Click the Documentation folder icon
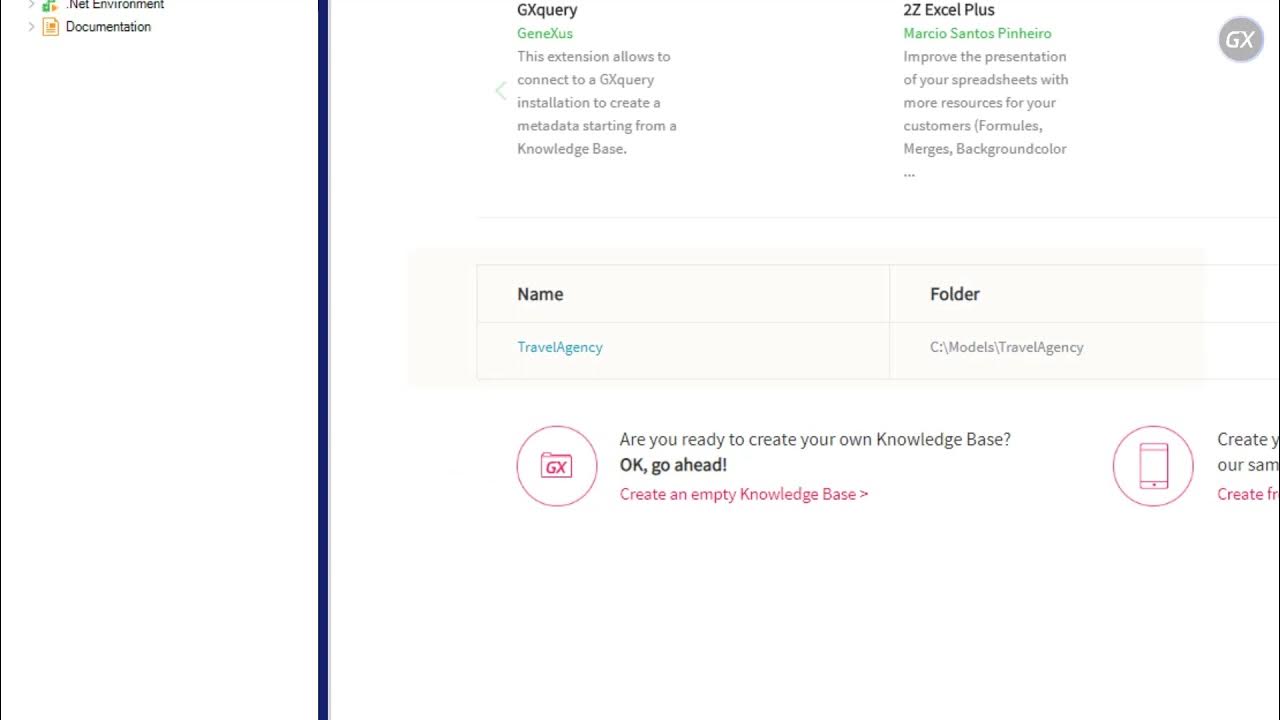 (x=50, y=27)
